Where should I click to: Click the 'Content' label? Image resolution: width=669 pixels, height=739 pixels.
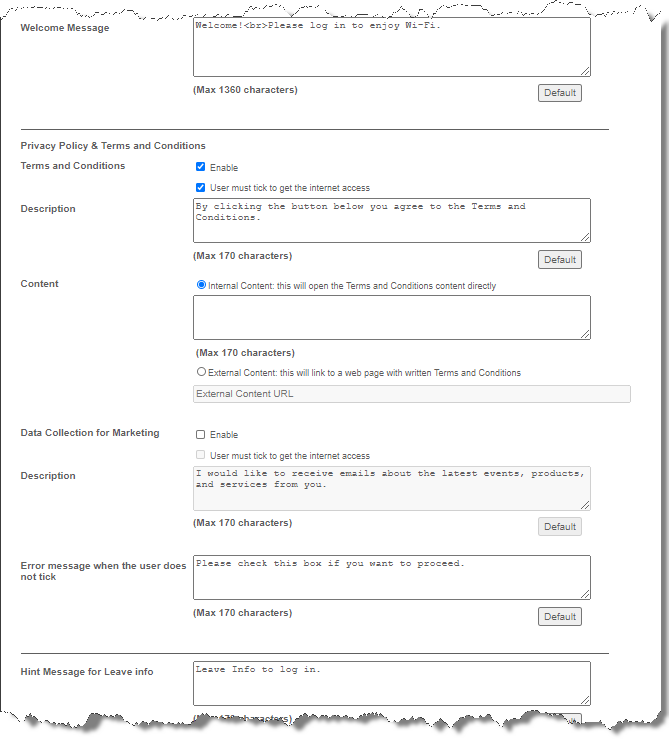tap(40, 284)
